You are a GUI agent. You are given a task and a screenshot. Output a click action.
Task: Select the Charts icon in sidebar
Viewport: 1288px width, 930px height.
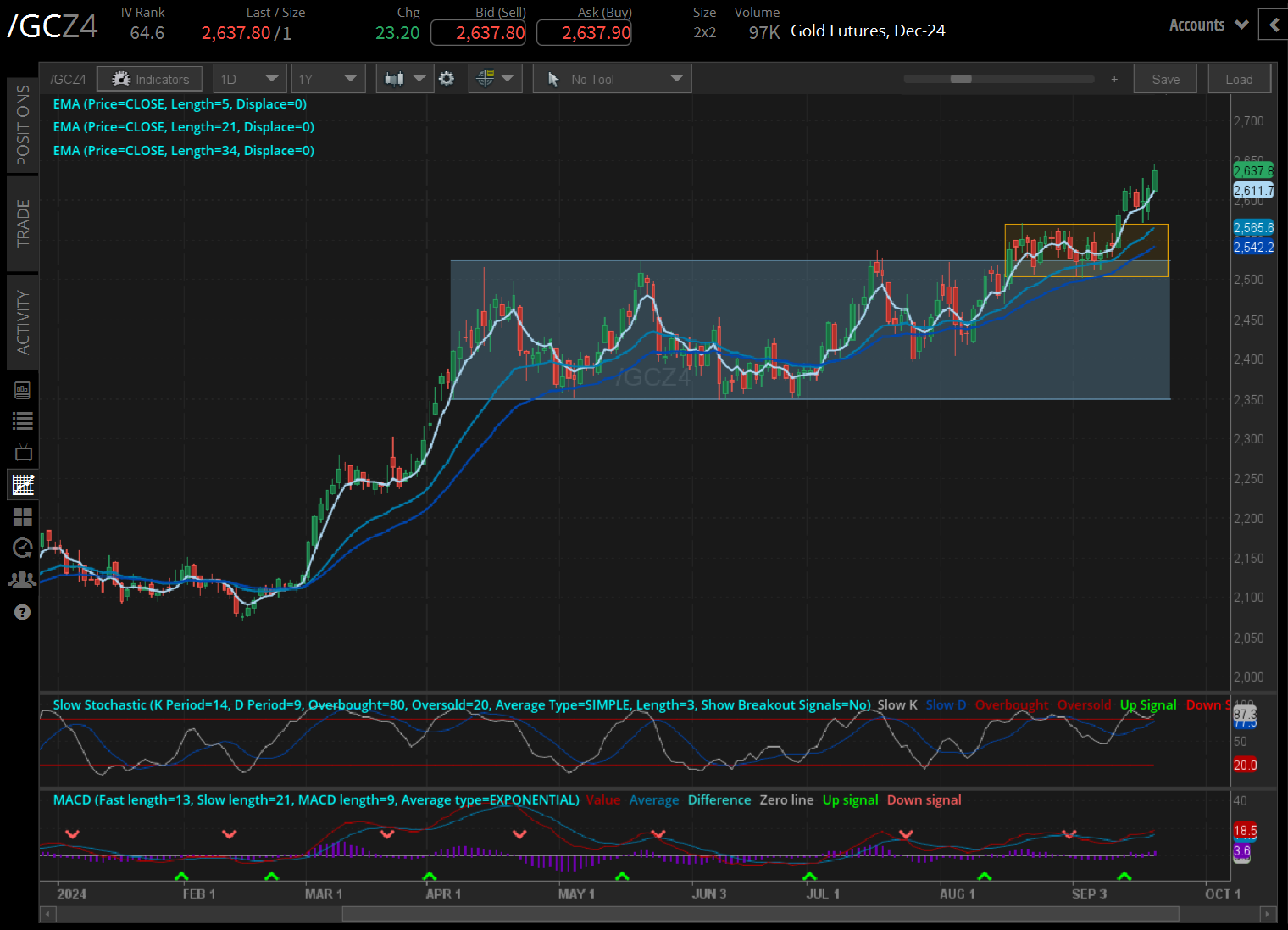[23, 485]
